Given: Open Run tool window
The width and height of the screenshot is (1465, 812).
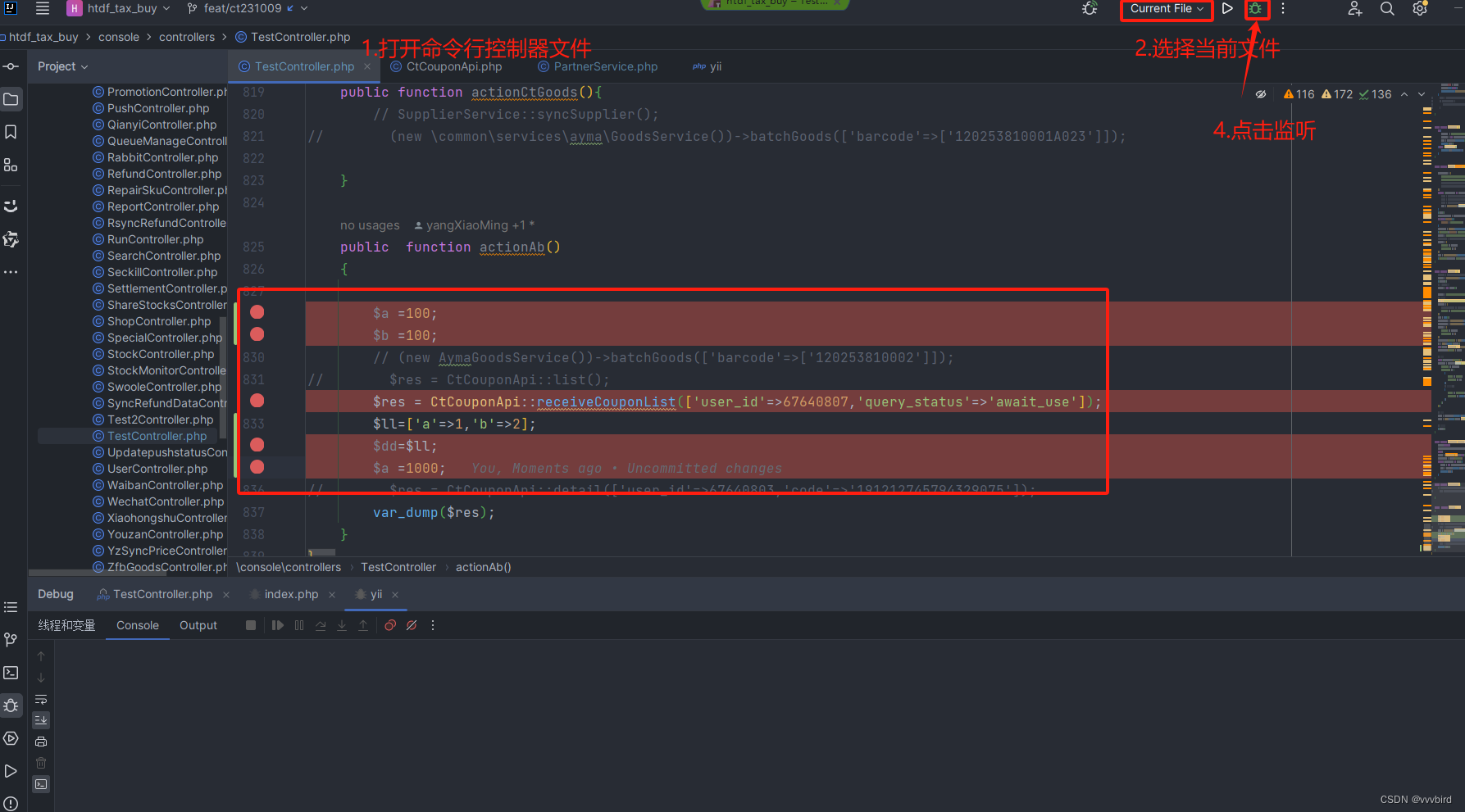Looking at the screenshot, I should (11, 771).
